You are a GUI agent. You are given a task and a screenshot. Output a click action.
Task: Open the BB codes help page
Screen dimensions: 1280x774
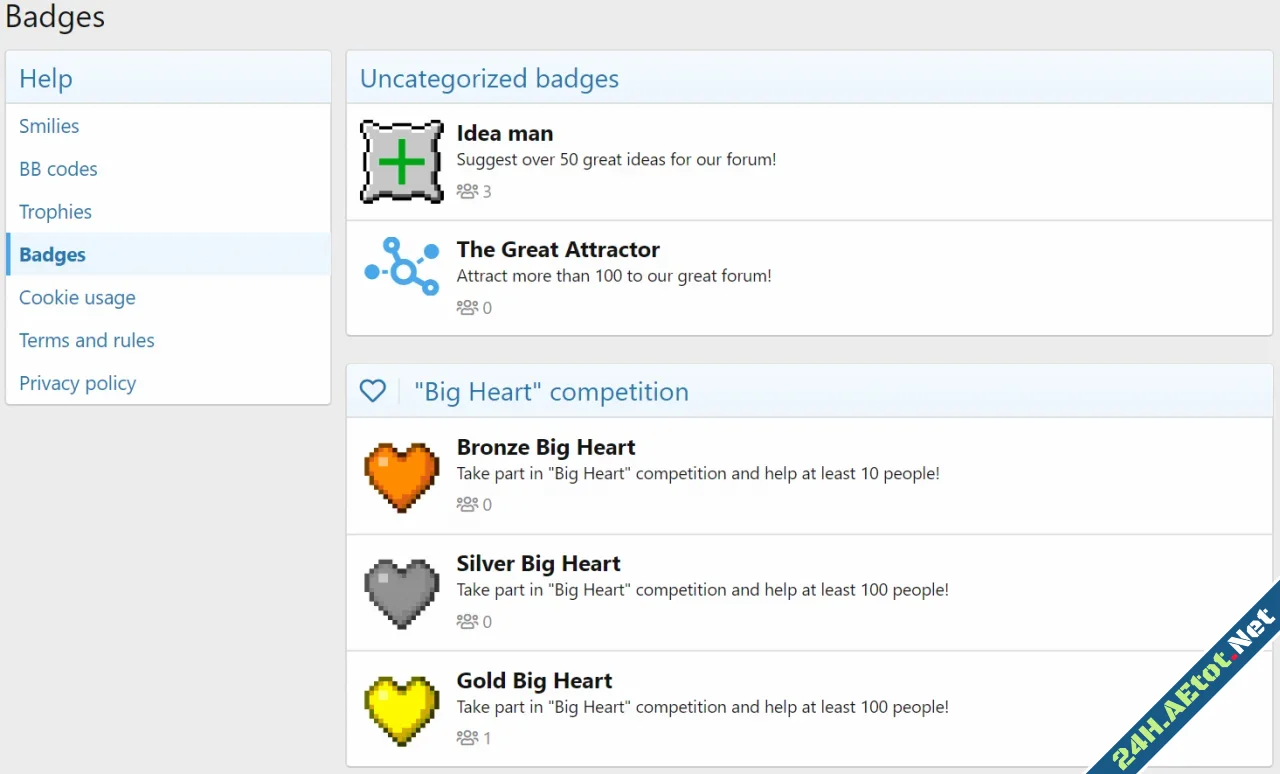coord(58,169)
